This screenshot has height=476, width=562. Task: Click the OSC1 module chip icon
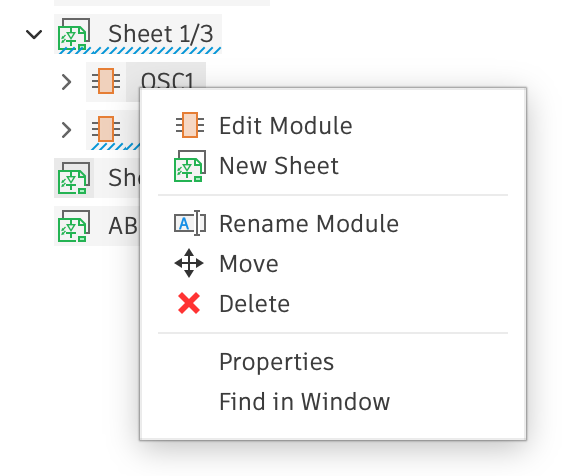[106, 81]
